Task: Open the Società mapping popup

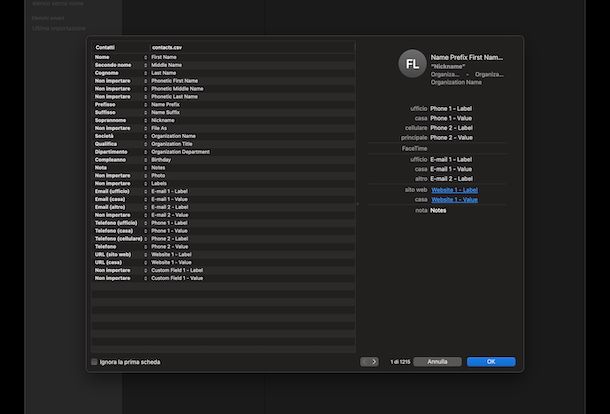Action: (120, 136)
